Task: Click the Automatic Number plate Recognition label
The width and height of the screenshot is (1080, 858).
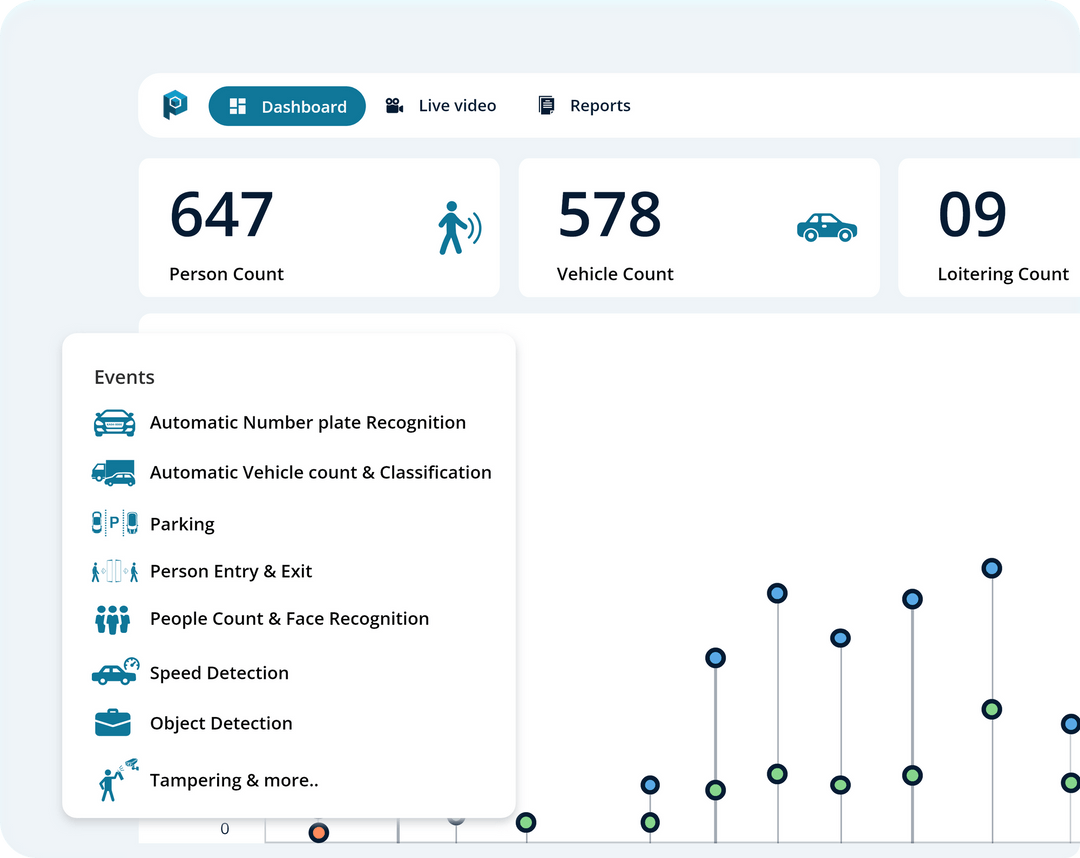Action: [308, 422]
